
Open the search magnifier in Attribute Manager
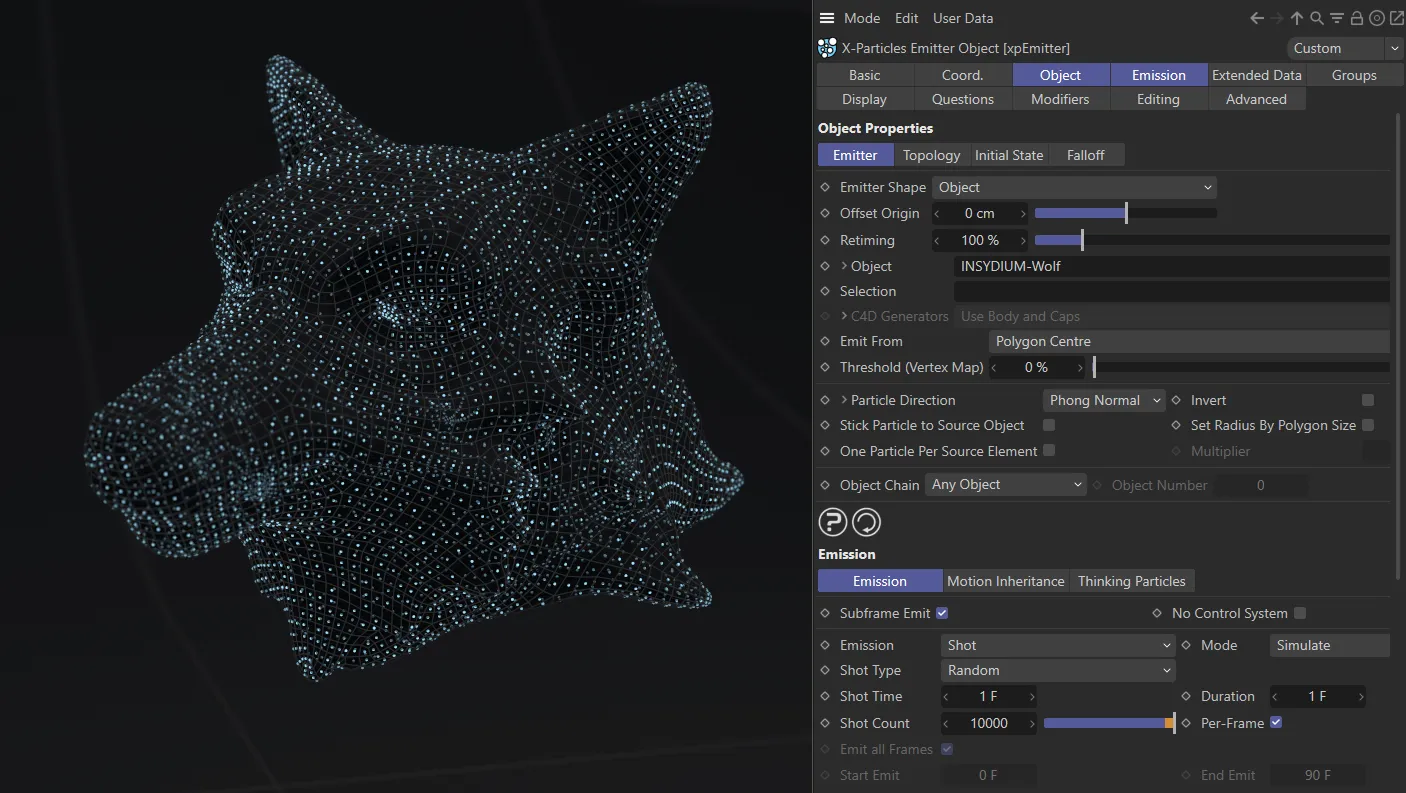1317,18
